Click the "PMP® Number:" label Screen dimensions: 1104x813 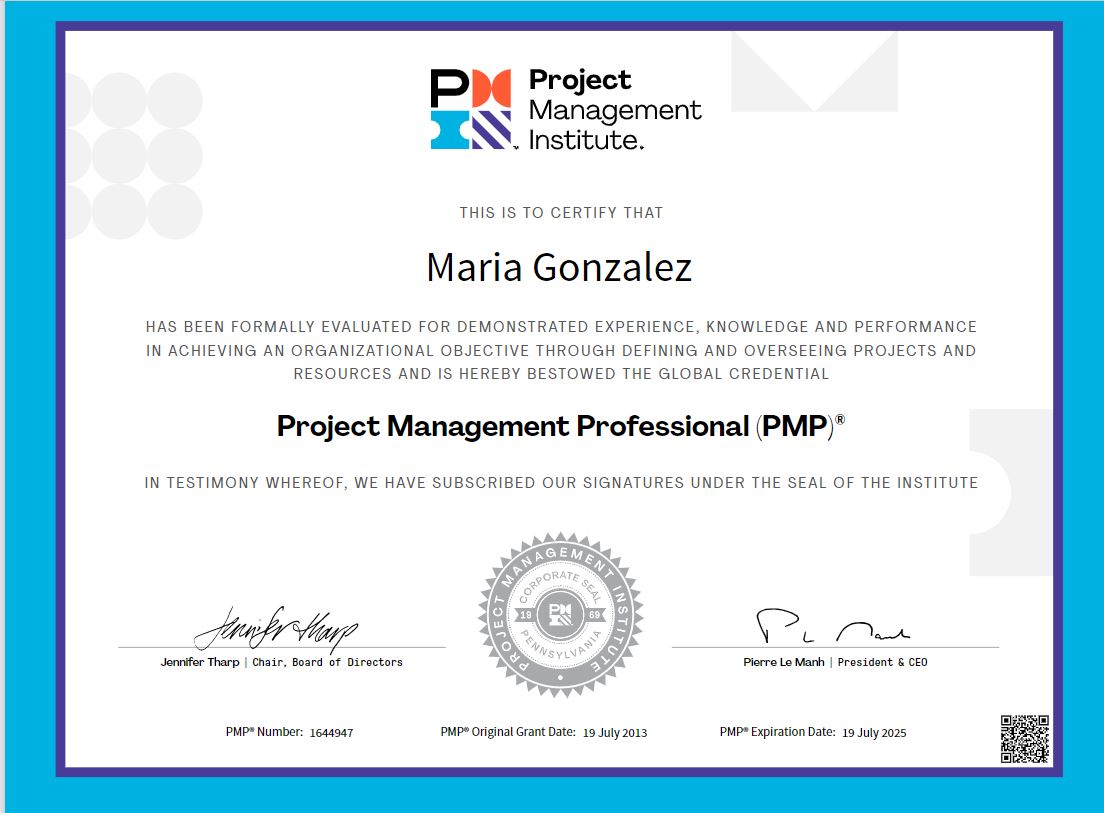[x=264, y=732]
